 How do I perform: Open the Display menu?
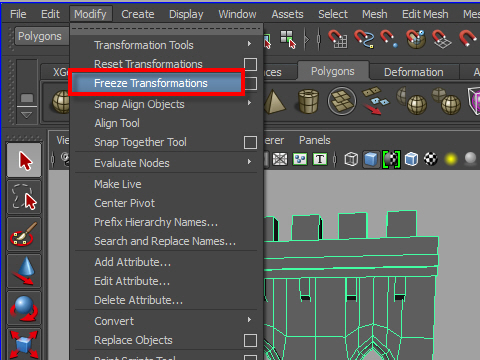point(186,14)
